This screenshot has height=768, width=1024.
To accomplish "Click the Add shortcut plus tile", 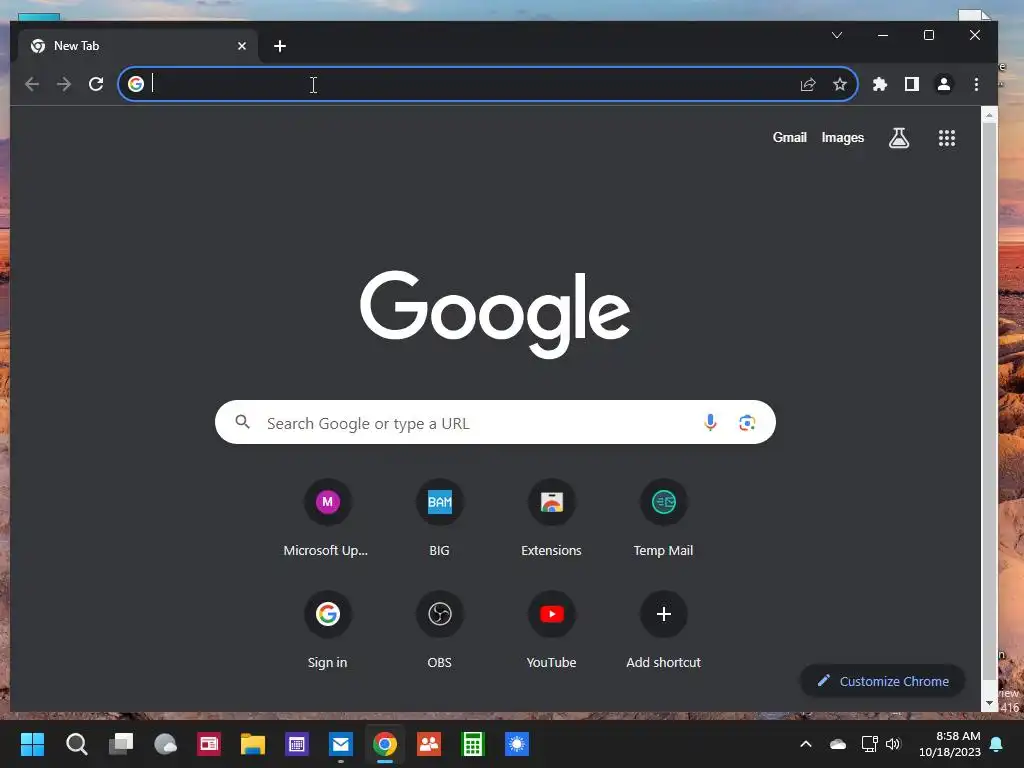I will tap(664, 631).
